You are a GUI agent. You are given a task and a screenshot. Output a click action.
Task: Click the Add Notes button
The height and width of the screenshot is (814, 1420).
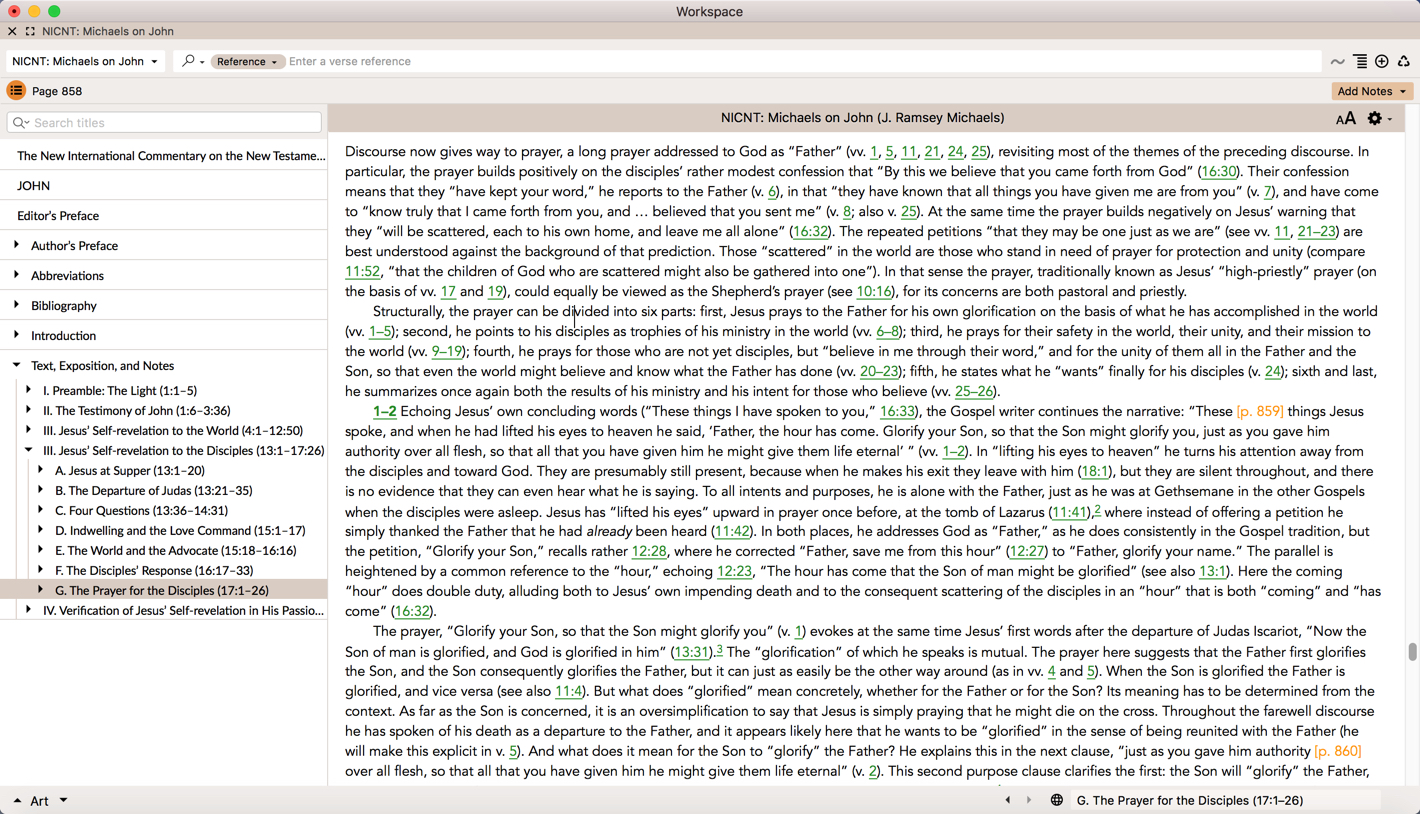click(x=1371, y=91)
